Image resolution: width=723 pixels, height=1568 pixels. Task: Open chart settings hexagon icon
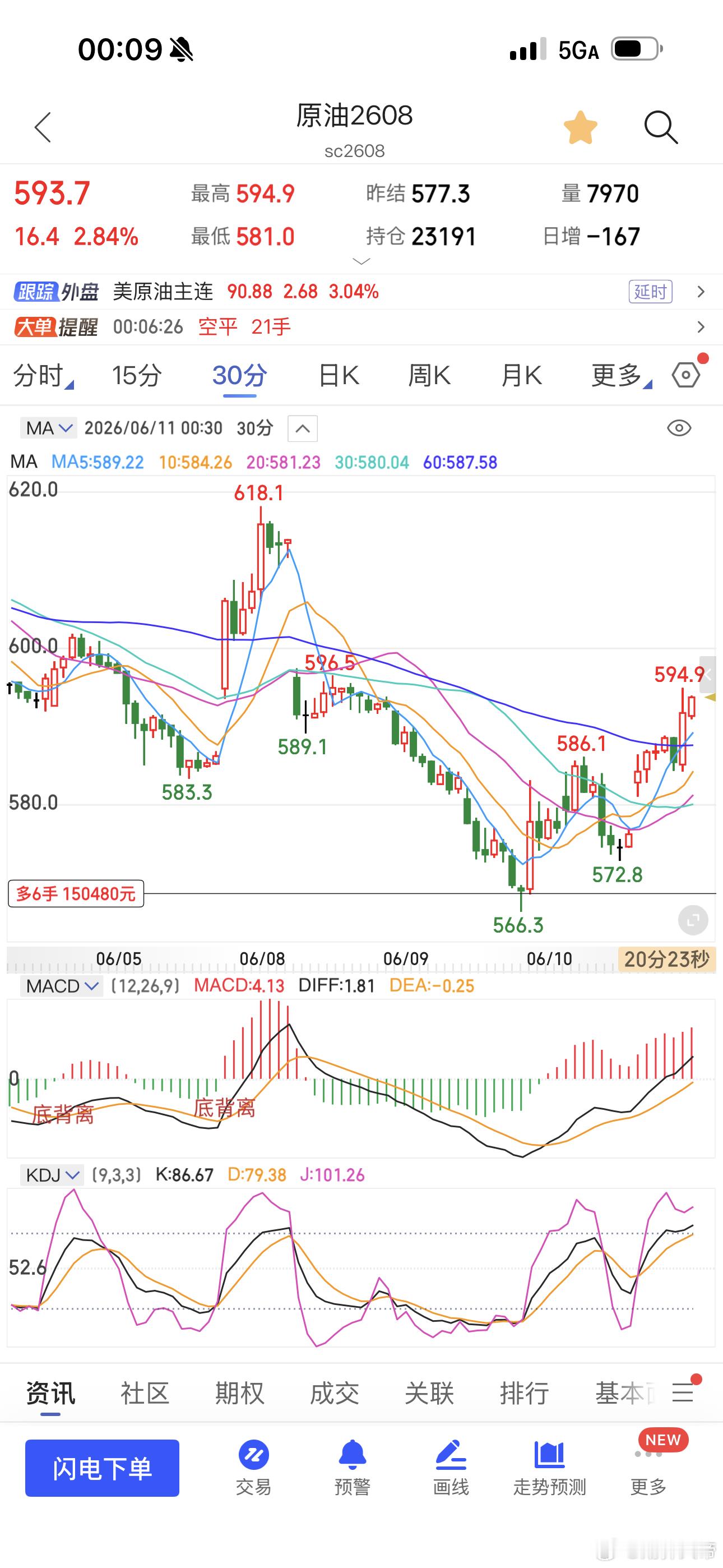point(687,375)
